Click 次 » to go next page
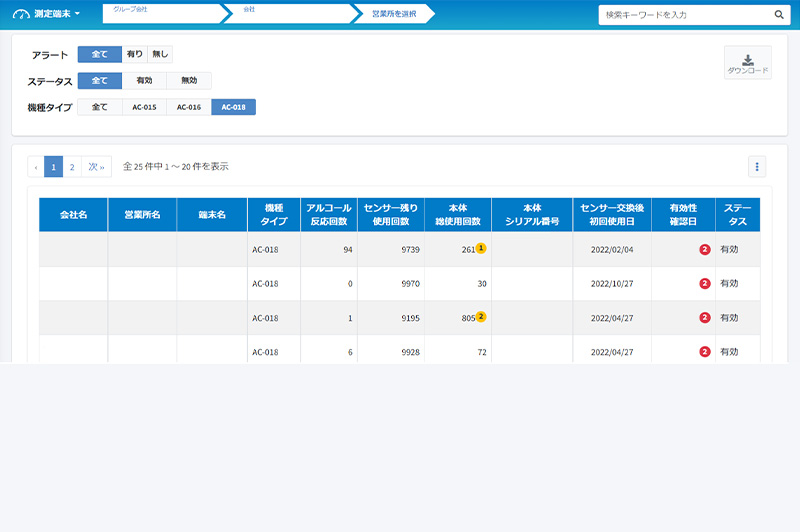This screenshot has height=532, width=800. 96,167
